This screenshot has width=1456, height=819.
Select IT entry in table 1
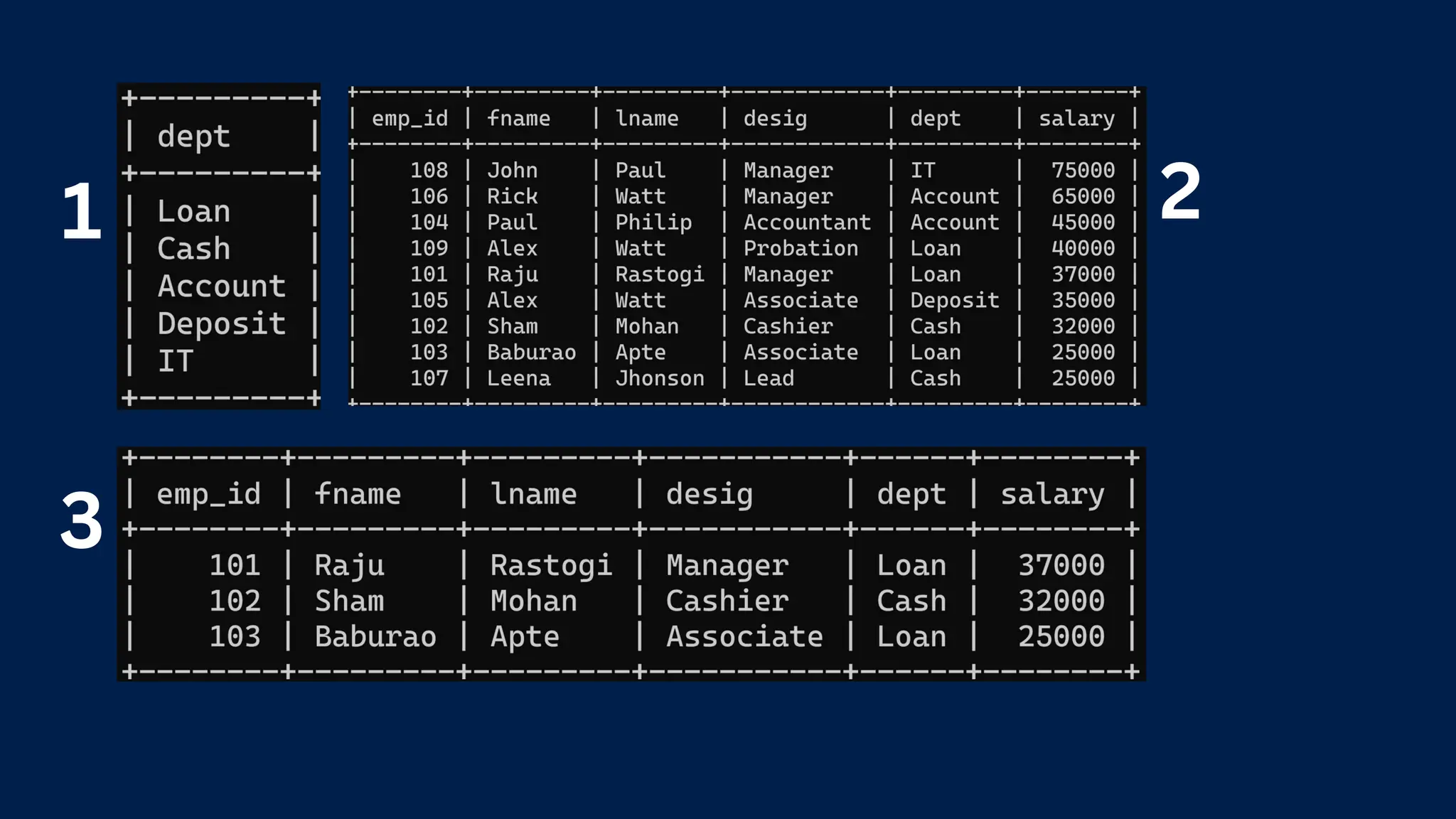175,361
